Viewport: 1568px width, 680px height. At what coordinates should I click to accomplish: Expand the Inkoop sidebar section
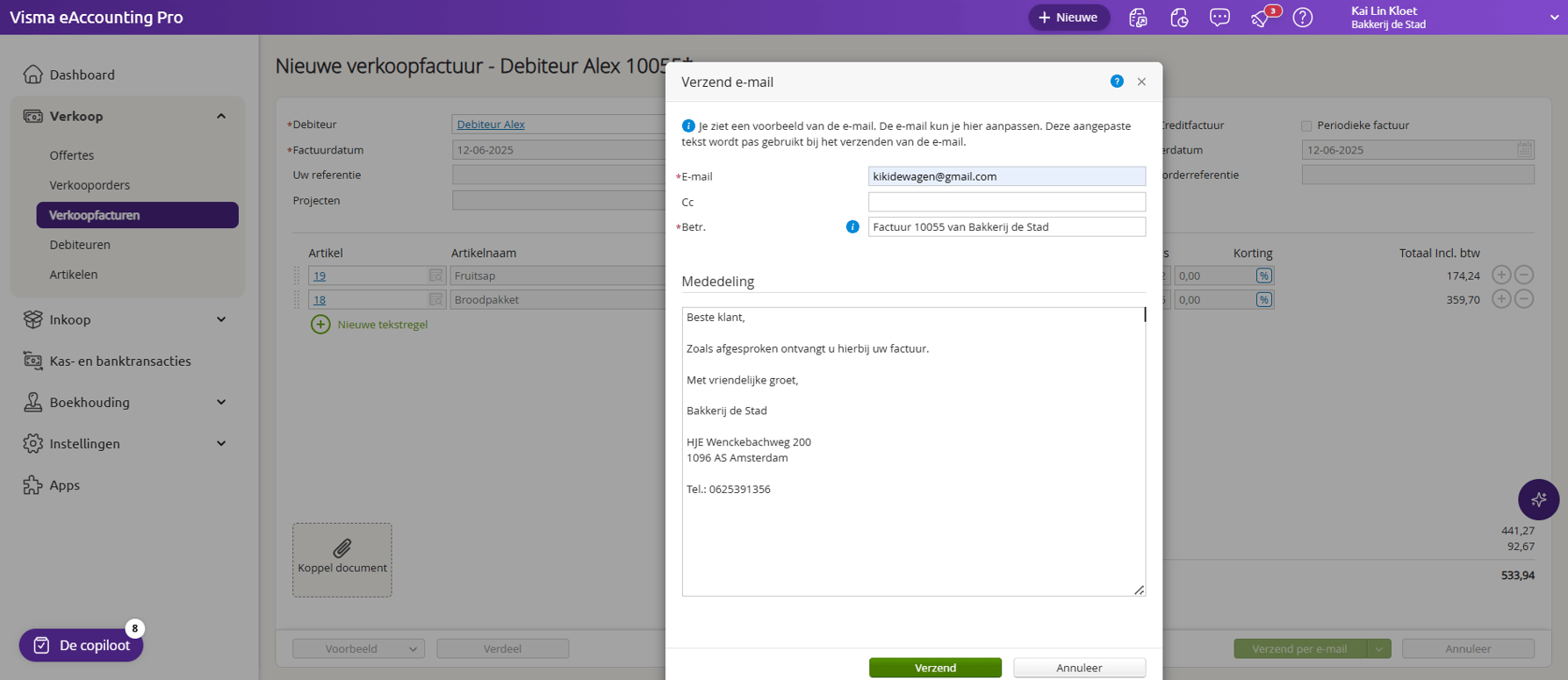[x=221, y=319]
